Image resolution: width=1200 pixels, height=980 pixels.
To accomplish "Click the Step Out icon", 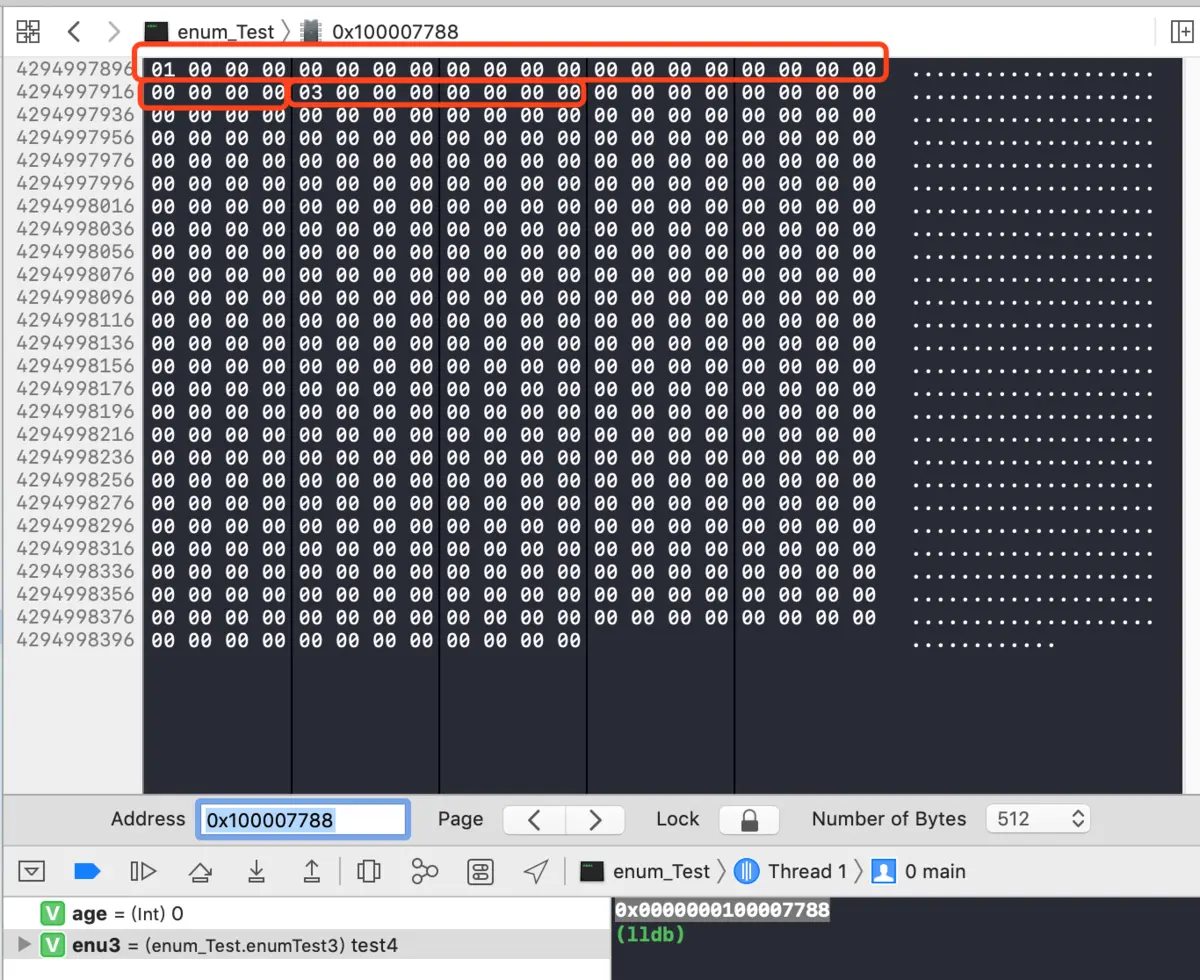I will point(312,871).
